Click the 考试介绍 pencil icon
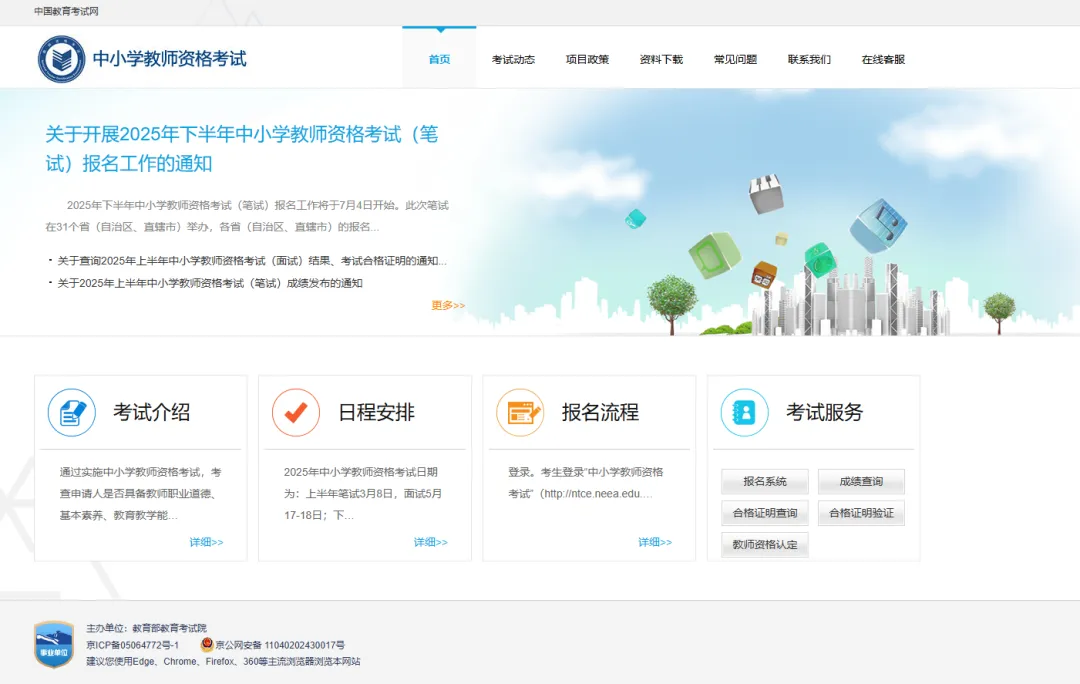The image size is (1080, 684). [x=70, y=413]
